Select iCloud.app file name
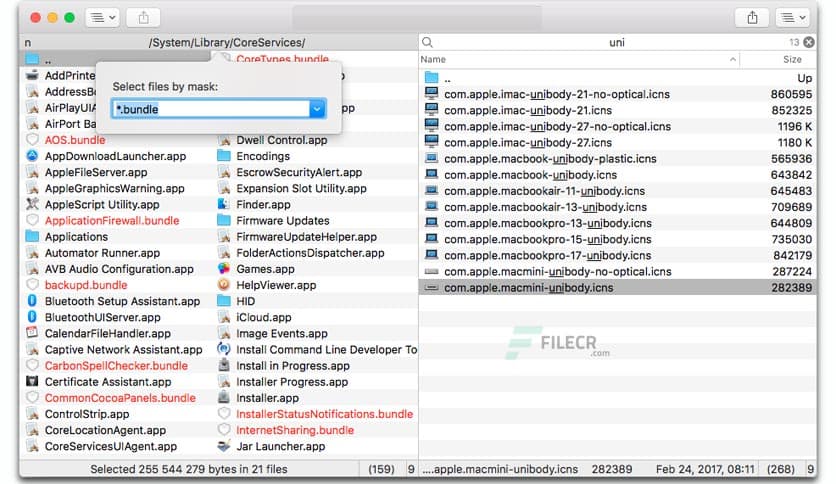 264,317
